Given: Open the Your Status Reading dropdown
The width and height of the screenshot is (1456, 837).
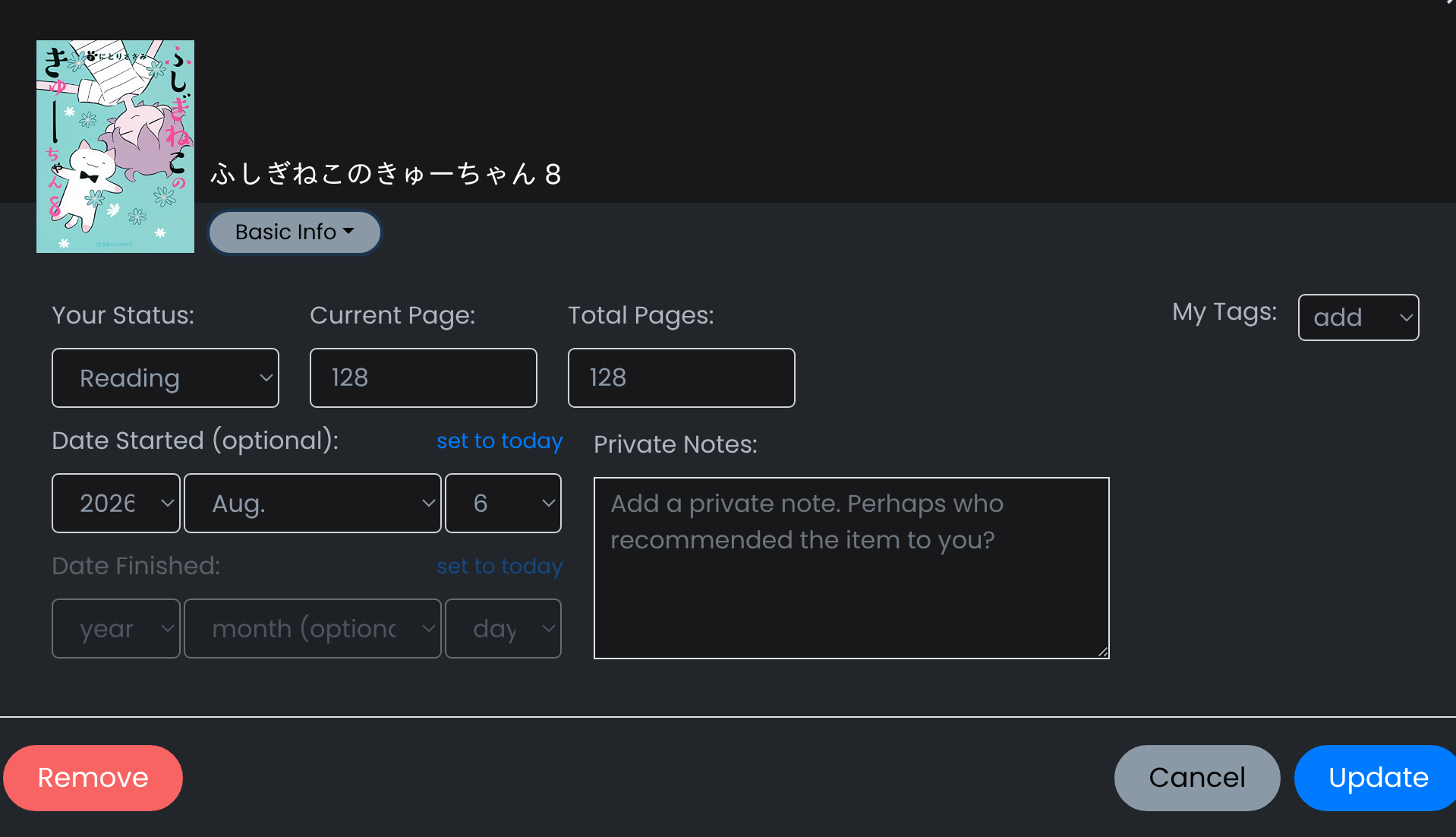Looking at the screenshot, I should point(165,378).
